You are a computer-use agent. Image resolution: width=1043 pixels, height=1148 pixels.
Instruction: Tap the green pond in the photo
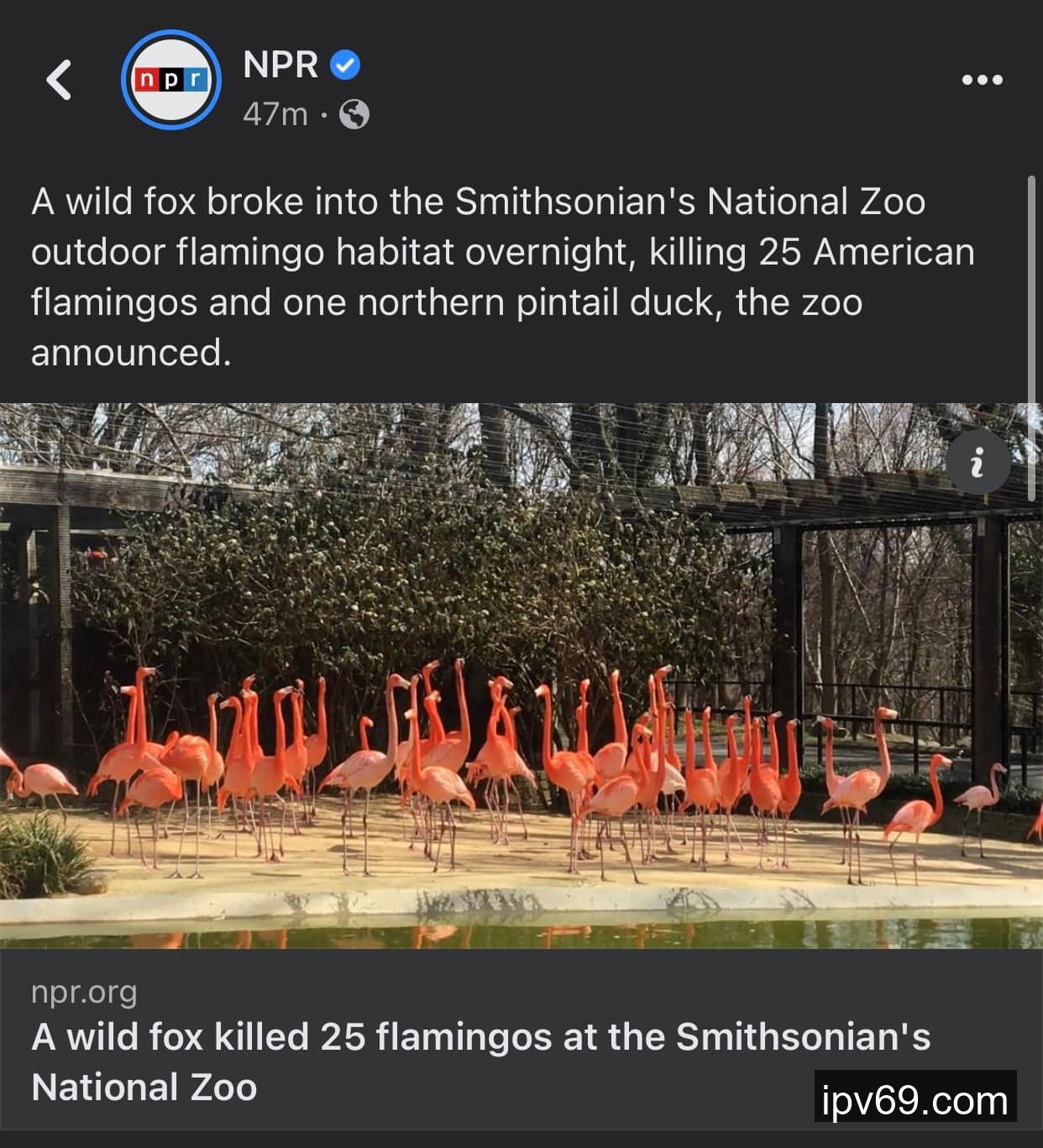(x=521, y=932)
